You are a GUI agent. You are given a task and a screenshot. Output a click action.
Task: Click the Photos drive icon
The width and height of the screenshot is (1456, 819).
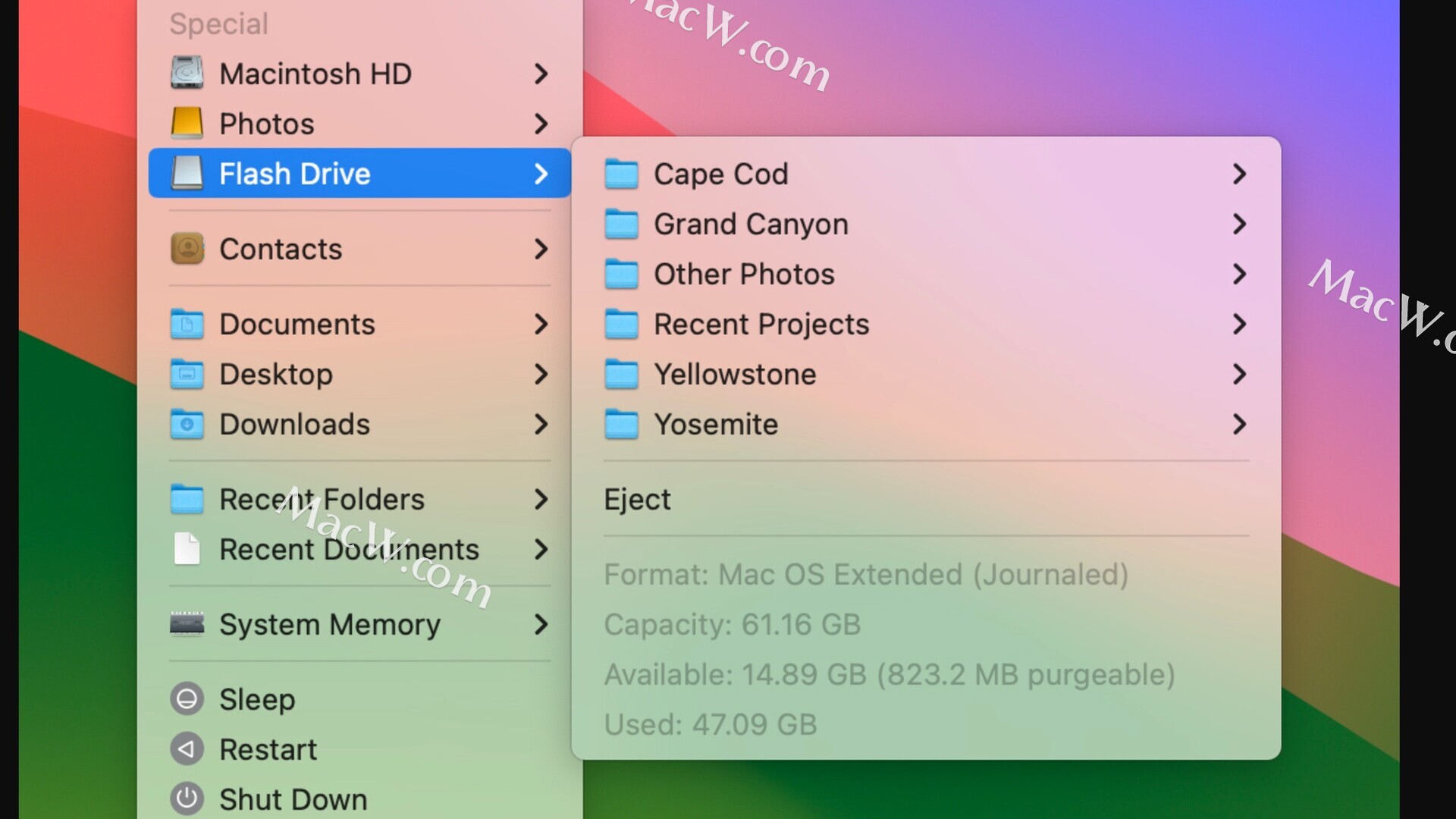click(x=187, y=124)
